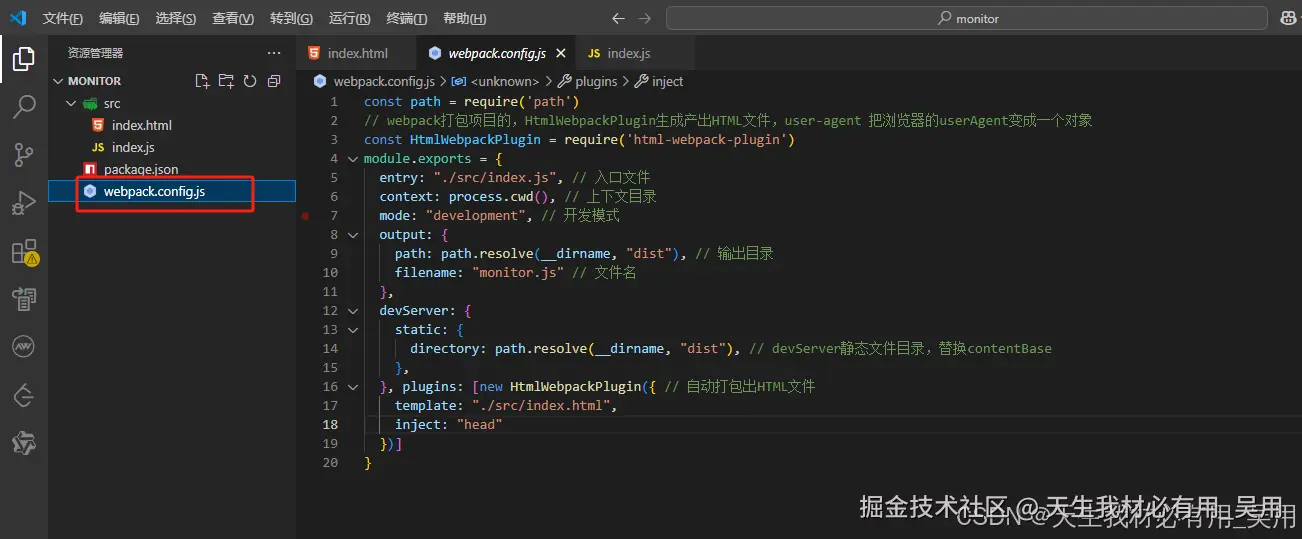Image resolution: width=1302 pixels, height=539 pixels.
Task: Toggle the breakpoint dot on line 7
Action: [x=305, y=215]
